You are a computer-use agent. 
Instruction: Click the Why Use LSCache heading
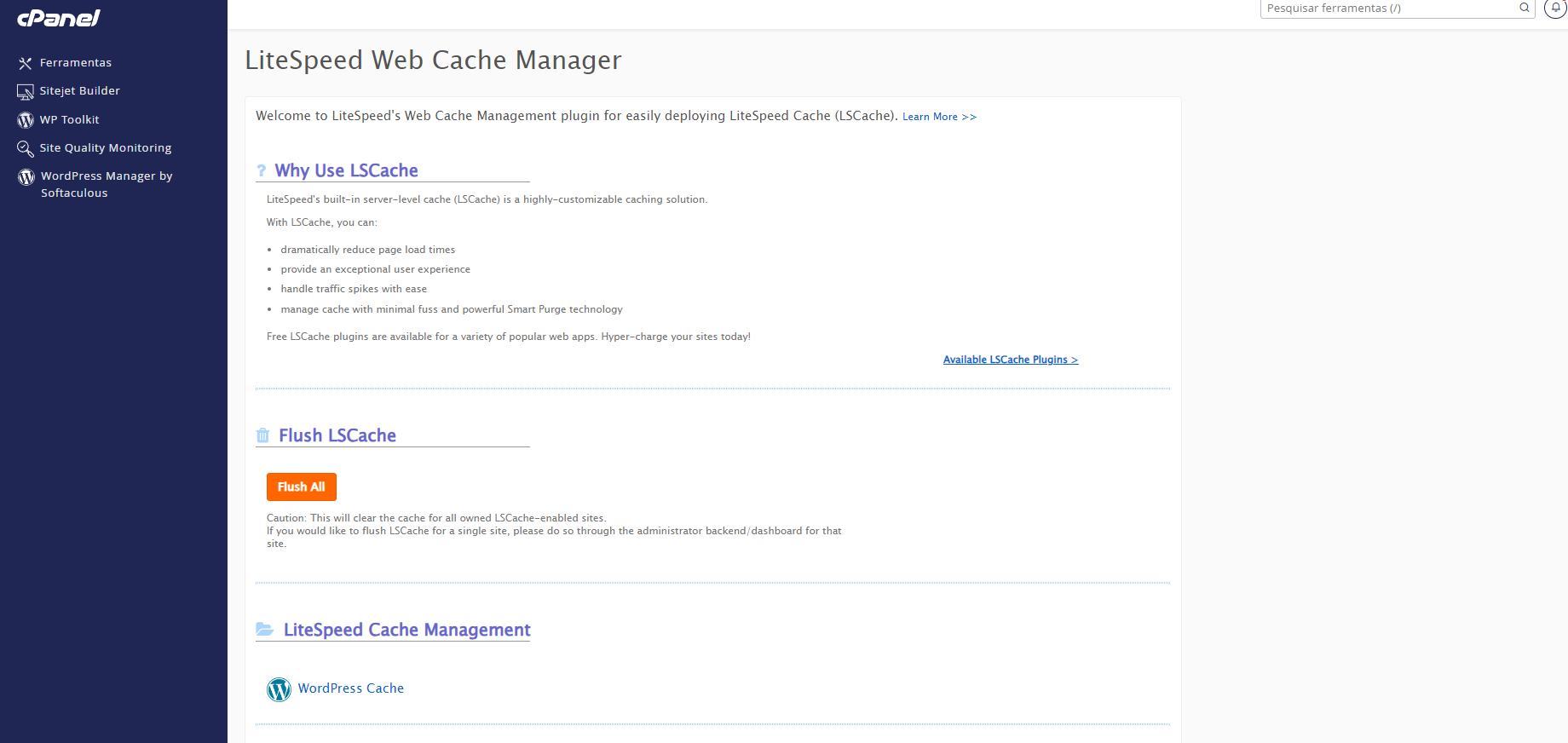(347, 170)
